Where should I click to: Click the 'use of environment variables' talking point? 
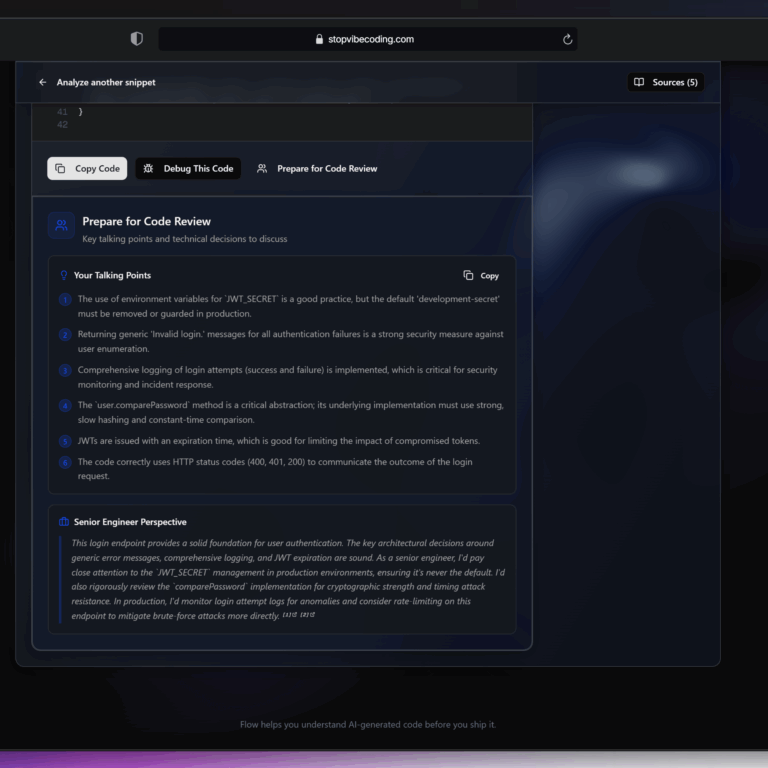pos(288,306)
